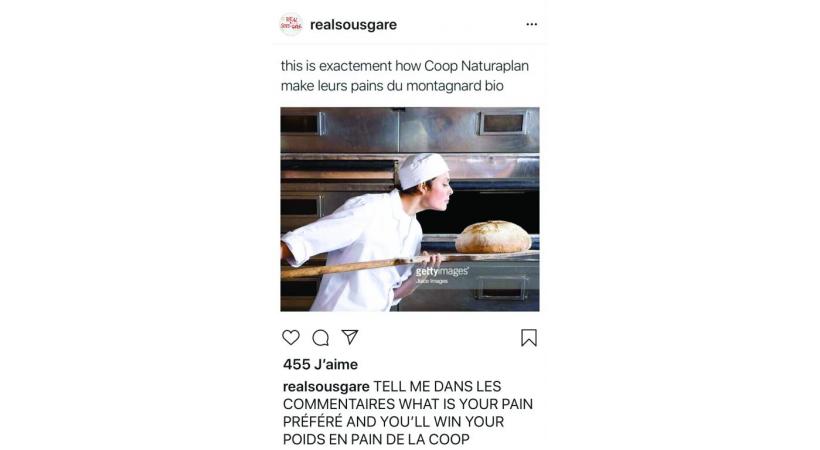
Task: View the 455 J'aime likes list
Action: pyautogui.click(x=321, y=364)
